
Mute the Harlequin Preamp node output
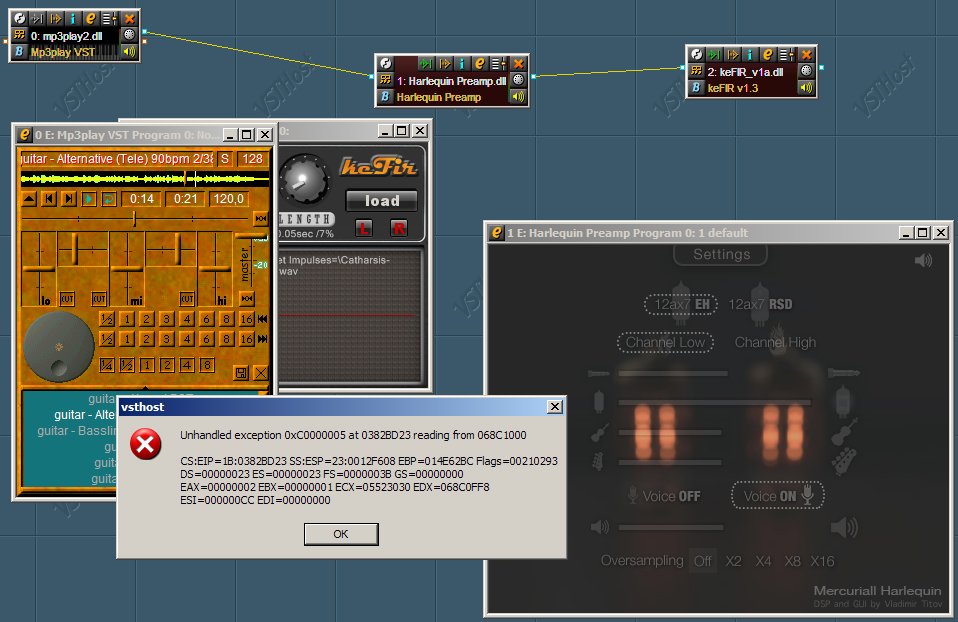[518, 97]
